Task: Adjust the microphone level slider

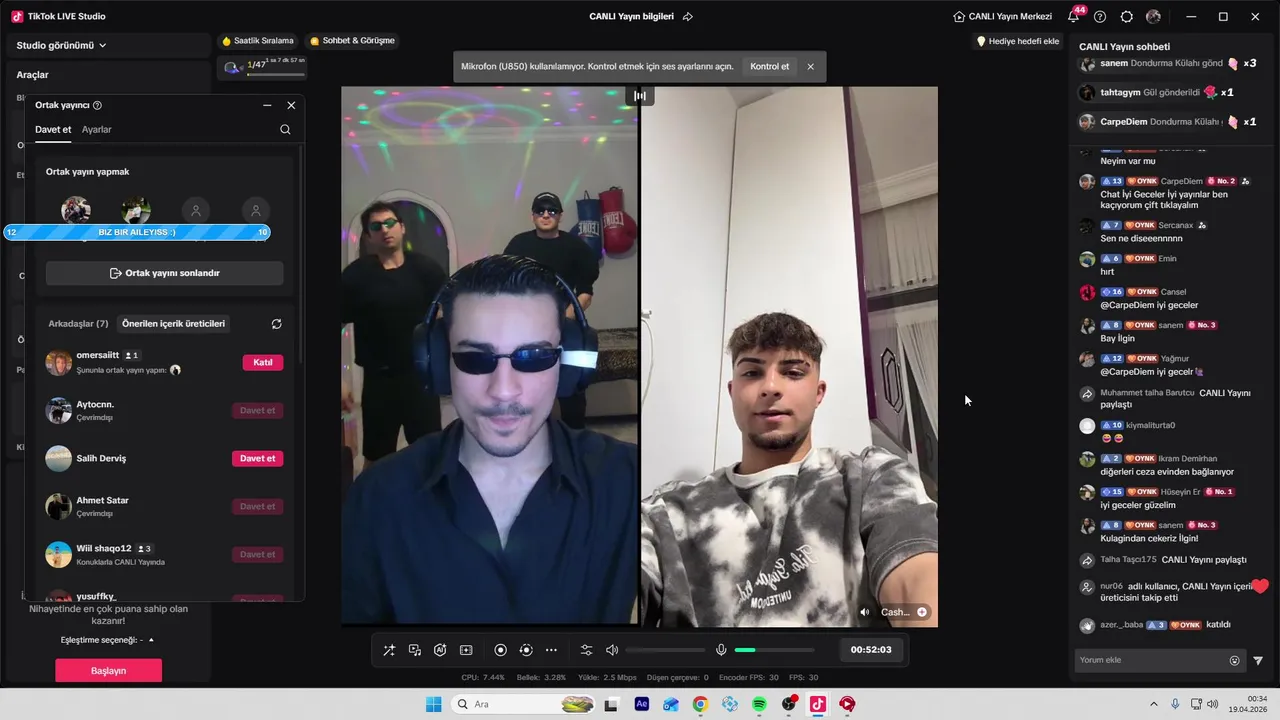Action: [775, 650]
